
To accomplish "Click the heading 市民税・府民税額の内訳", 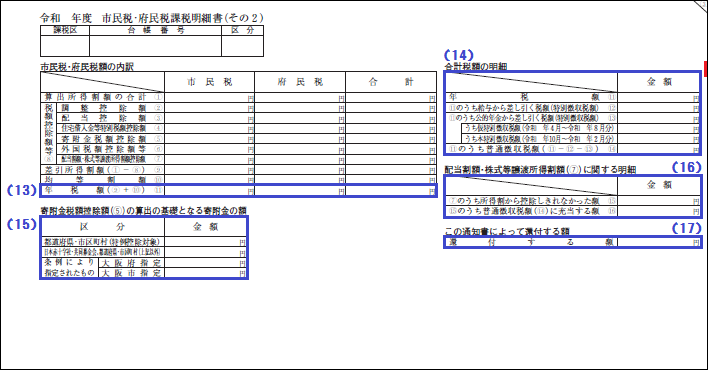I will pos(87,66).
